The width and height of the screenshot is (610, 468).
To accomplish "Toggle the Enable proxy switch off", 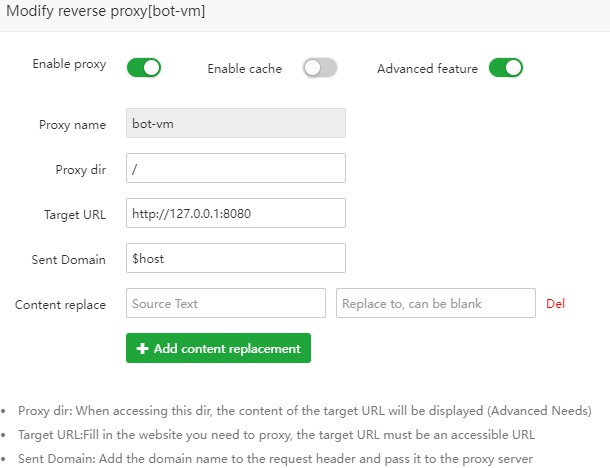I will (144, 68).
